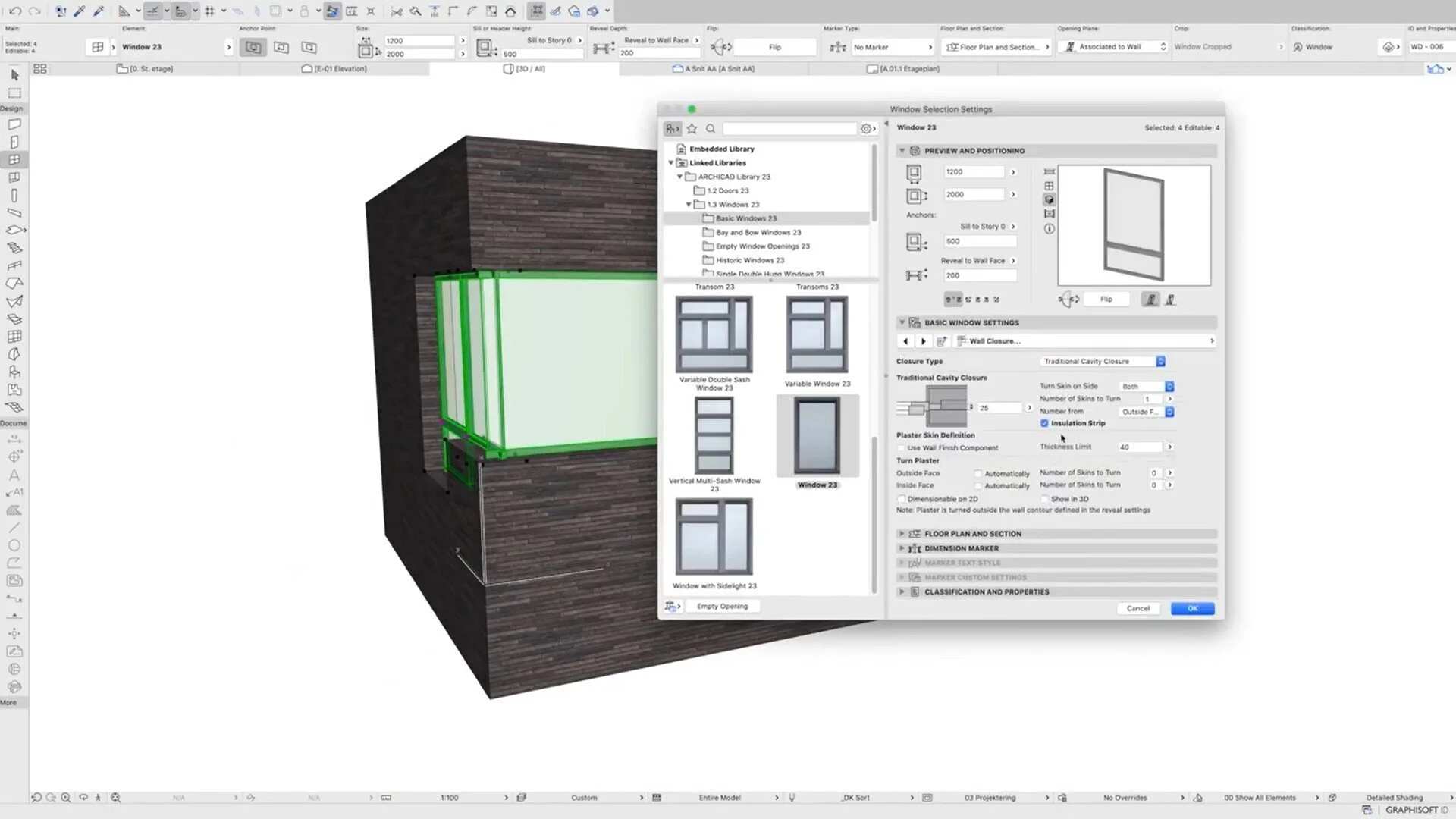Click the Thickness Limit value field

click(x=1140, y=447)
